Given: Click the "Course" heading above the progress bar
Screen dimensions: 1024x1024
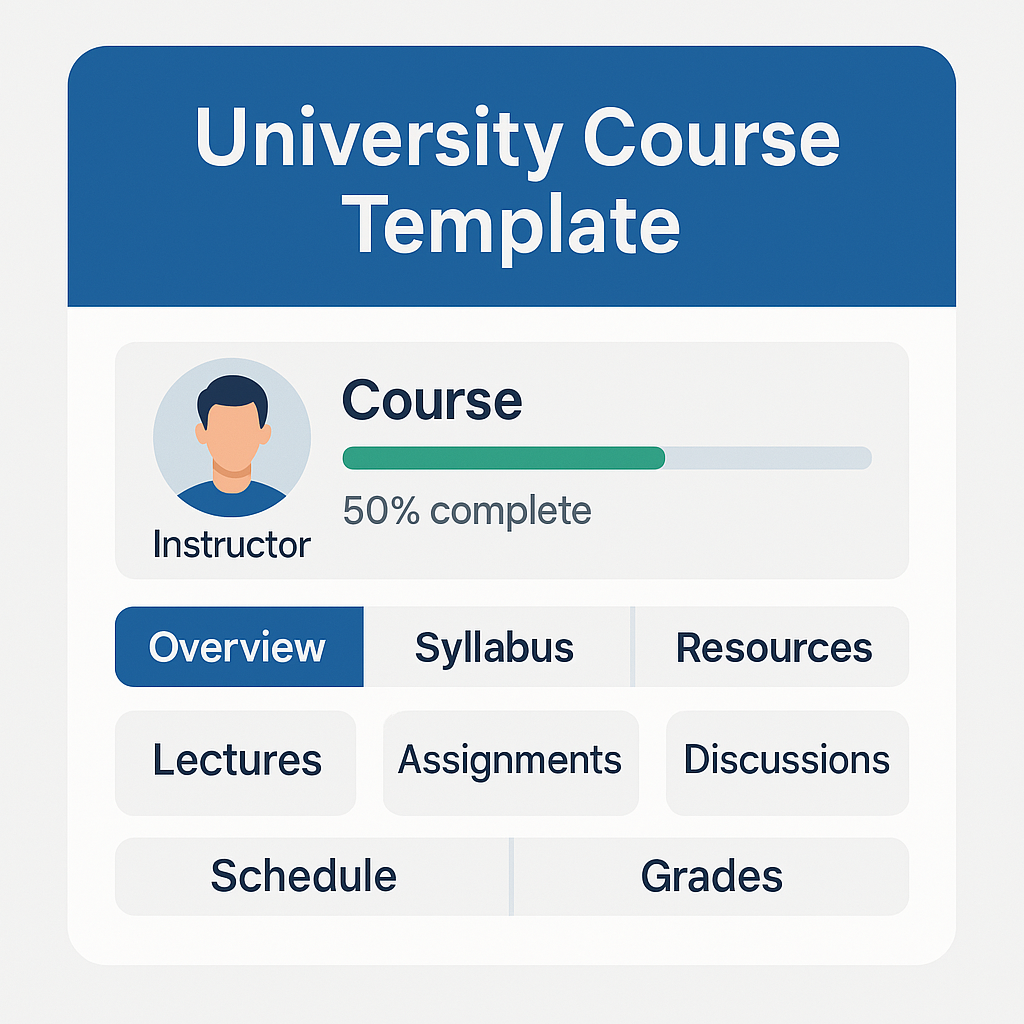Looking at the screenshot, I should (x=432, y=400).
